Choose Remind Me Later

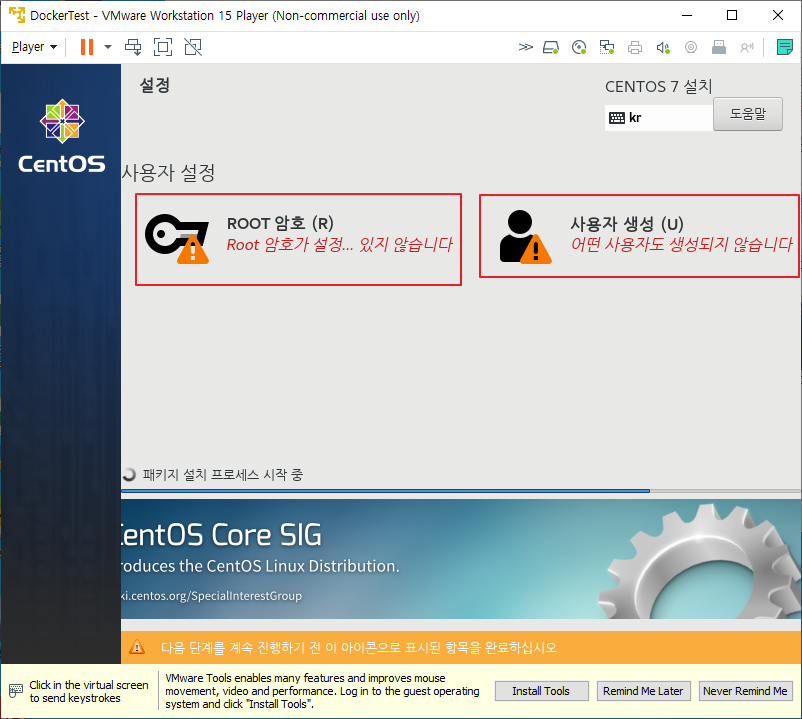tap(643, 691)
